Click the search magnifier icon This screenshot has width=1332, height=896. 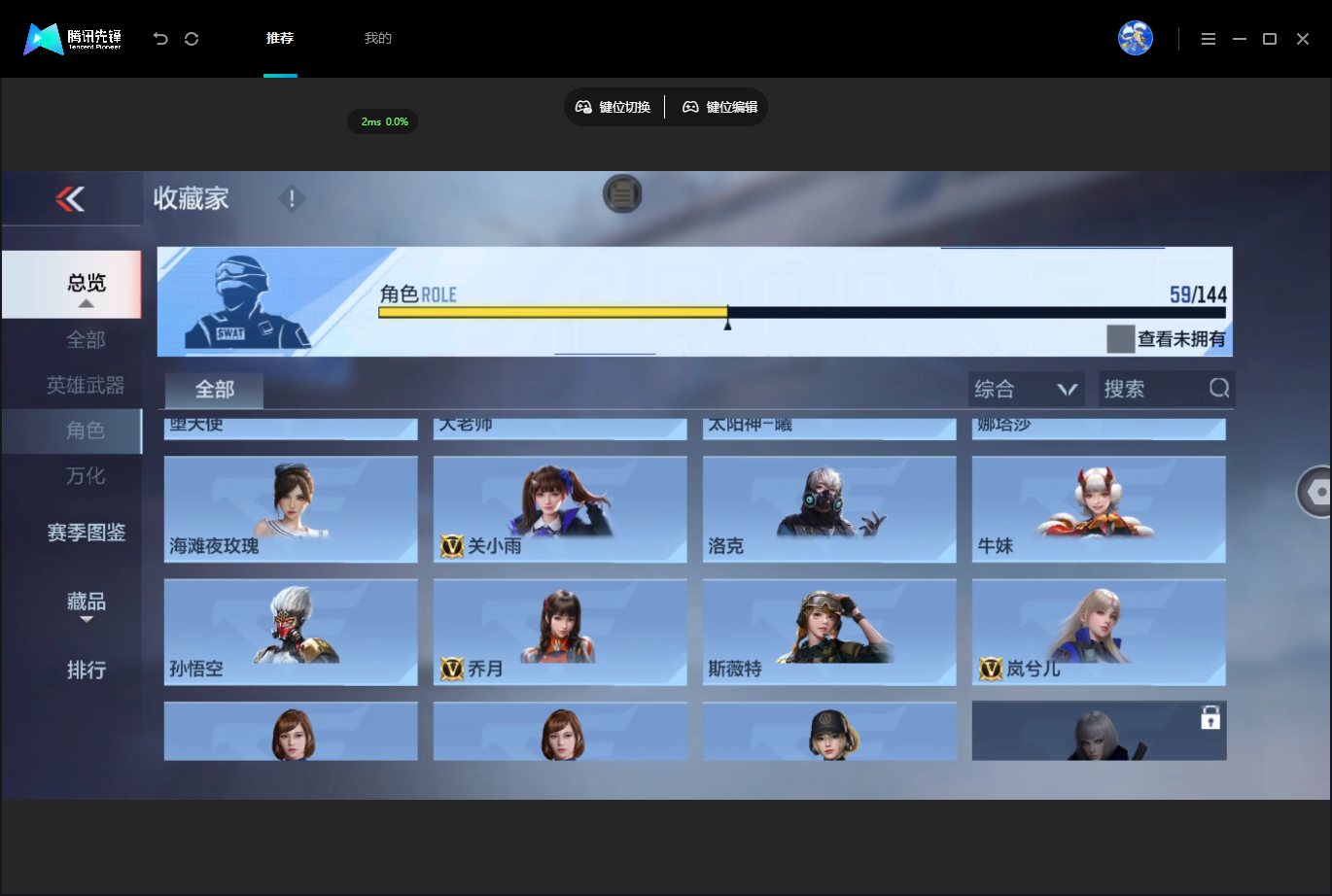1219,389
